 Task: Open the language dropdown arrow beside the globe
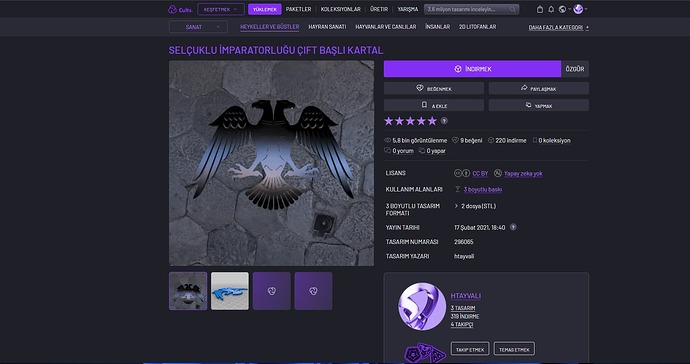coord(569,9)
